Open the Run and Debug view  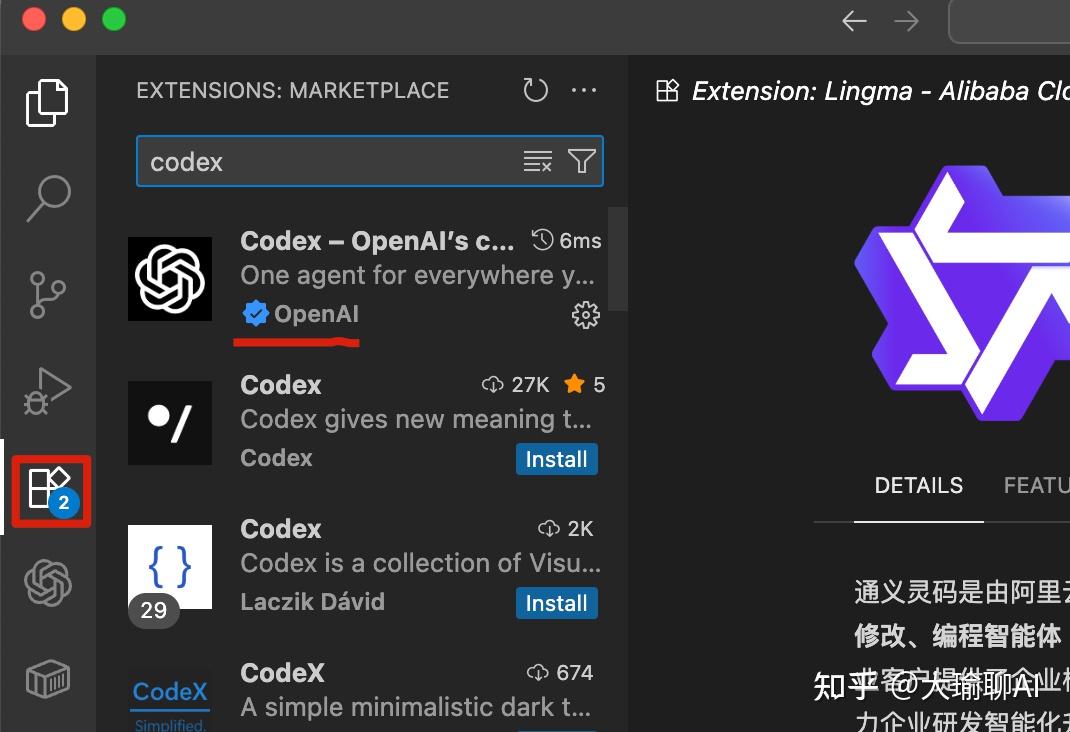(x=47, y=391)
